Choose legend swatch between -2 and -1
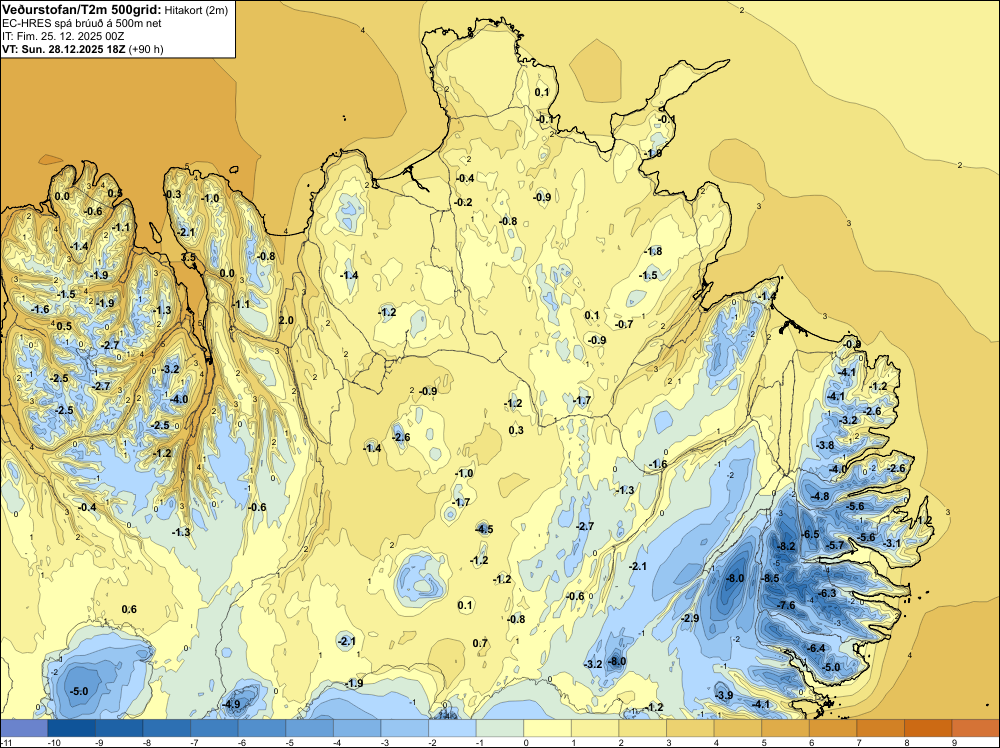This screenshot has width=1000, height=748. (x=452, y=728)
